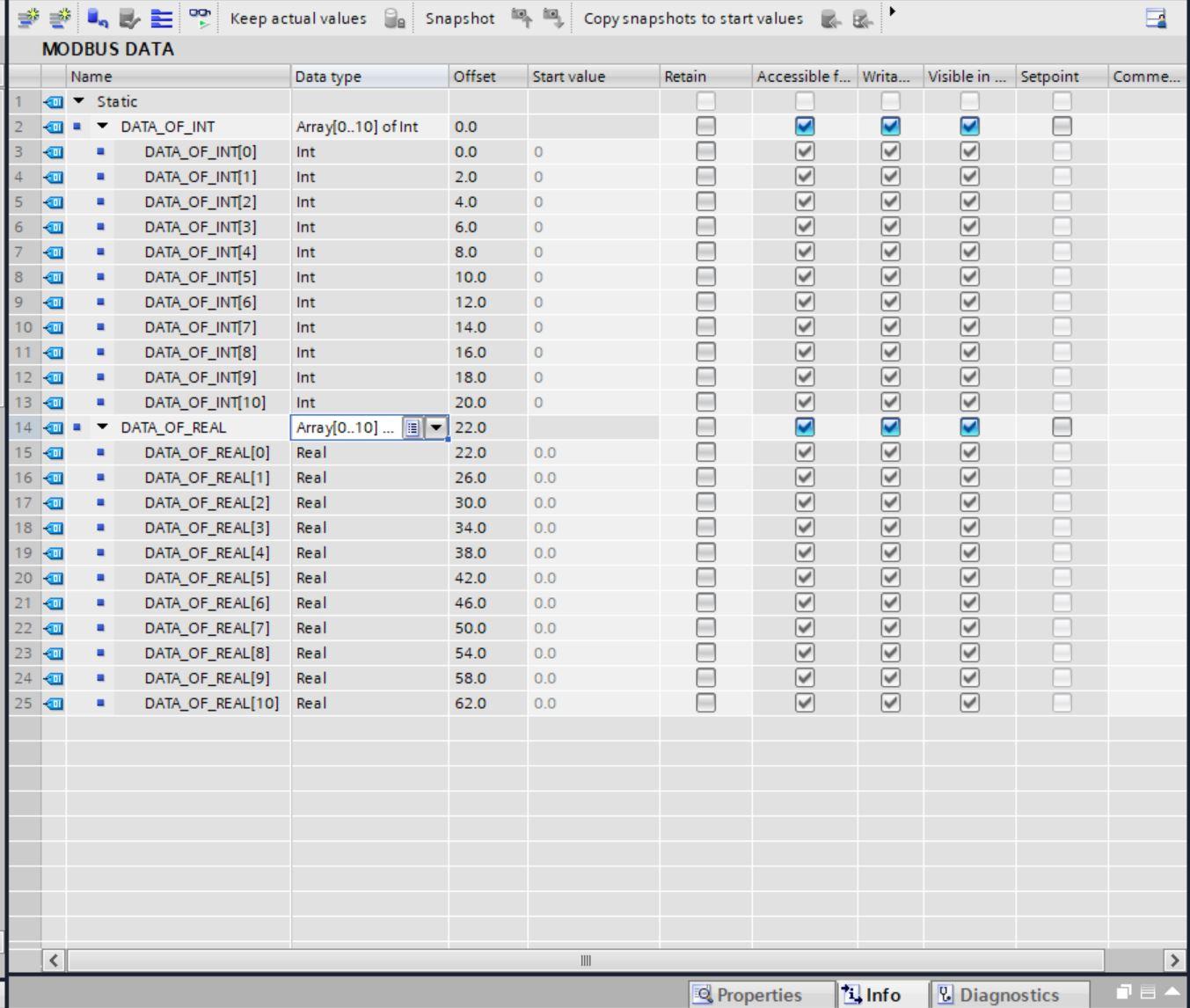Click the float window icon beside Diagnostics tab
Viewport: 1190px width, 1008px height.
[1124, 992]
